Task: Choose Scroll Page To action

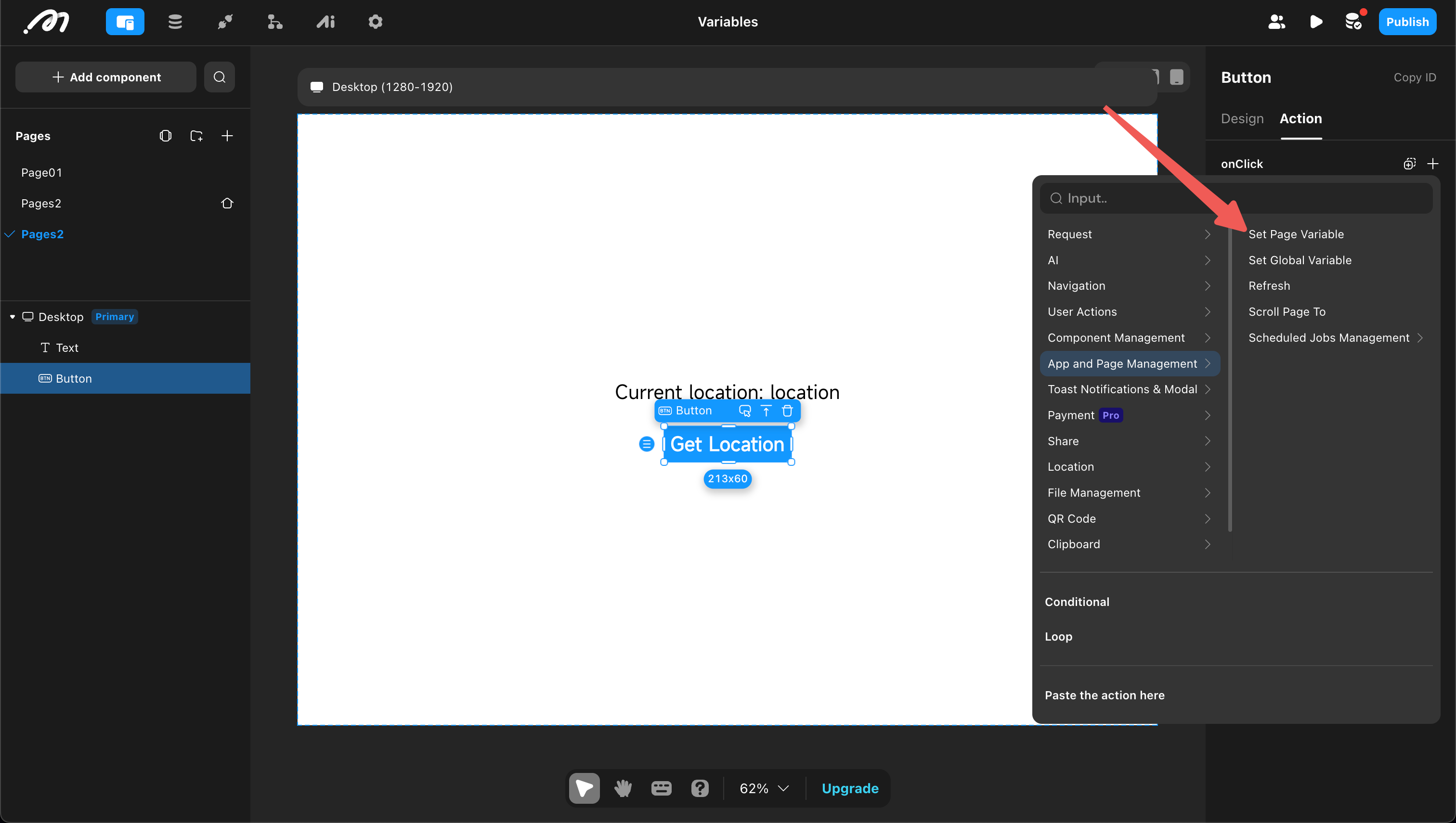Action: coord(1287,312)
